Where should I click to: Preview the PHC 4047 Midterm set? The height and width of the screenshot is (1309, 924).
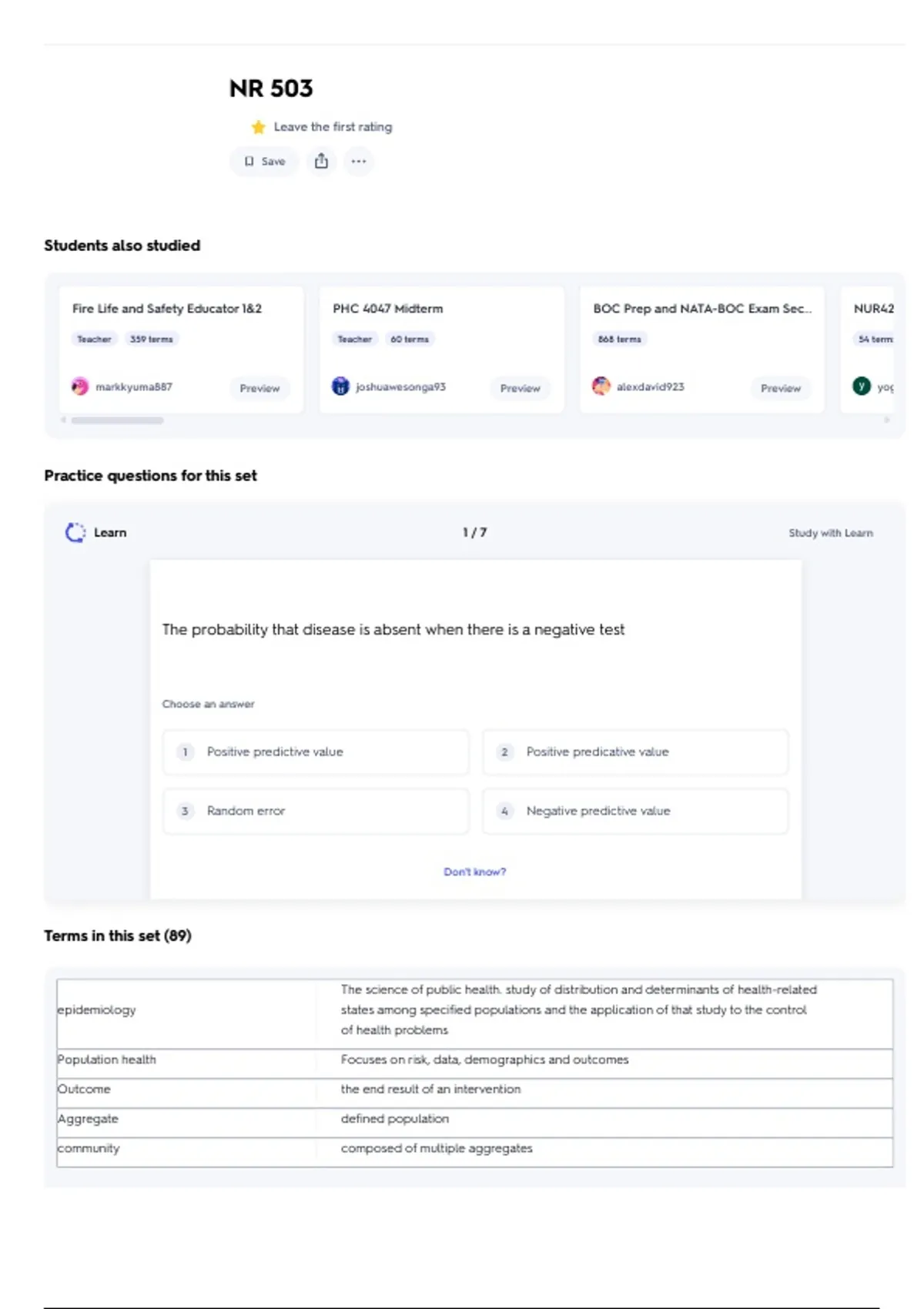click(520, 388)
